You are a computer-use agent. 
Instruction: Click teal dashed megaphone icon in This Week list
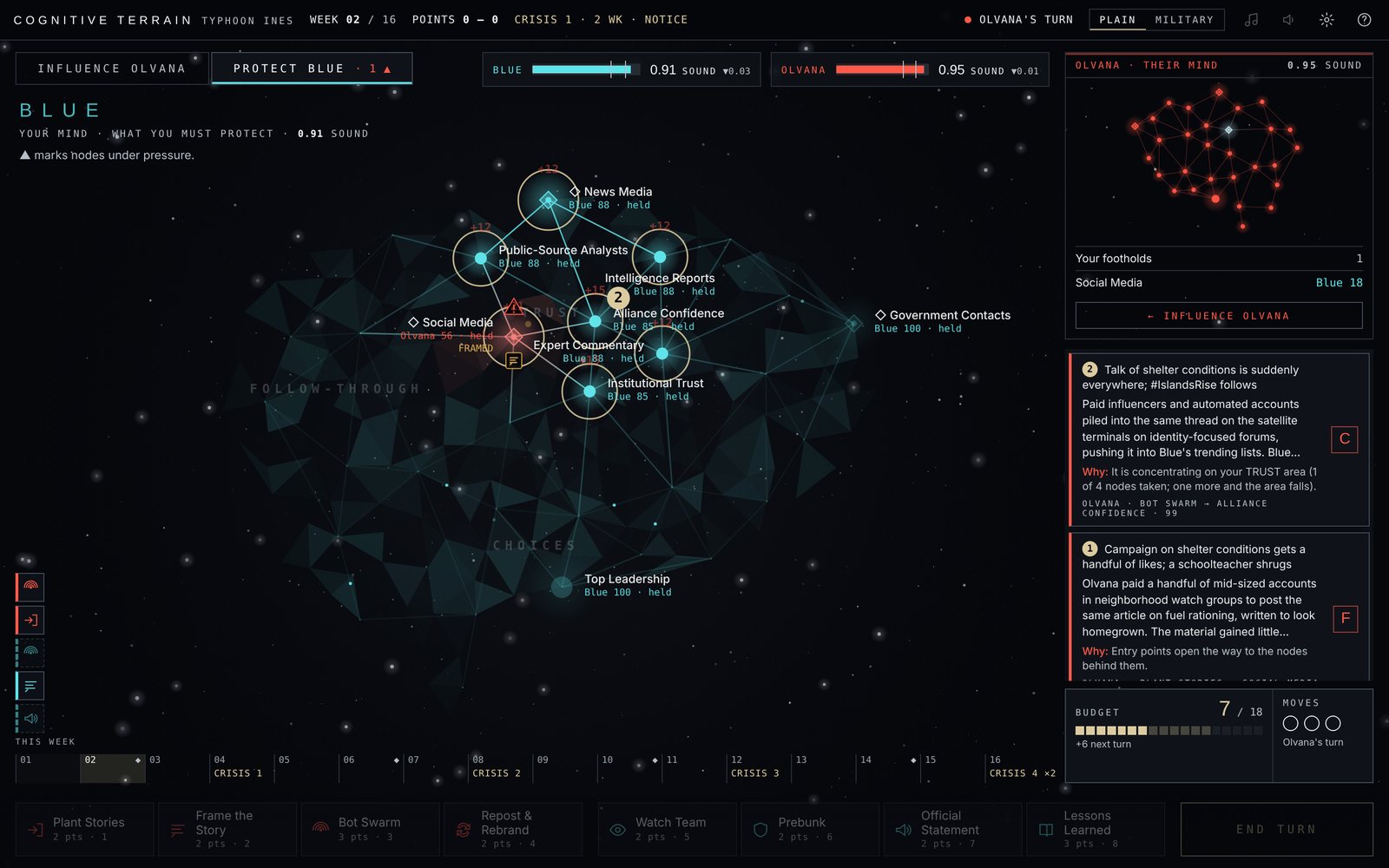click(30, 719)
